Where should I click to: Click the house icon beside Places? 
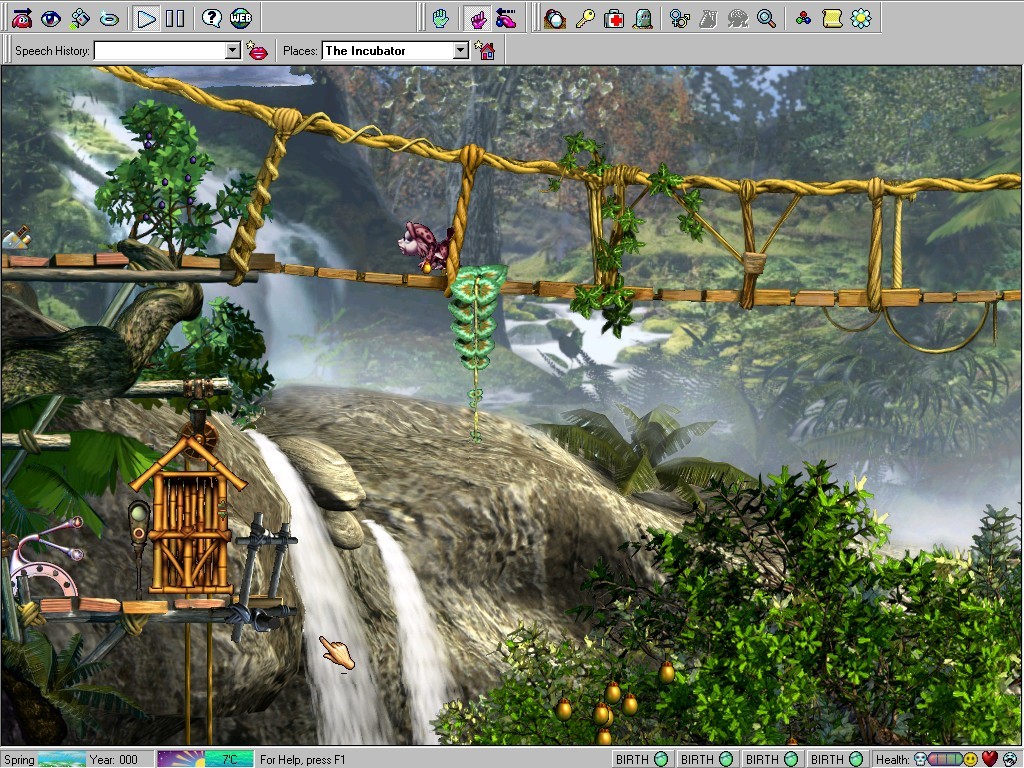[485, 50]
